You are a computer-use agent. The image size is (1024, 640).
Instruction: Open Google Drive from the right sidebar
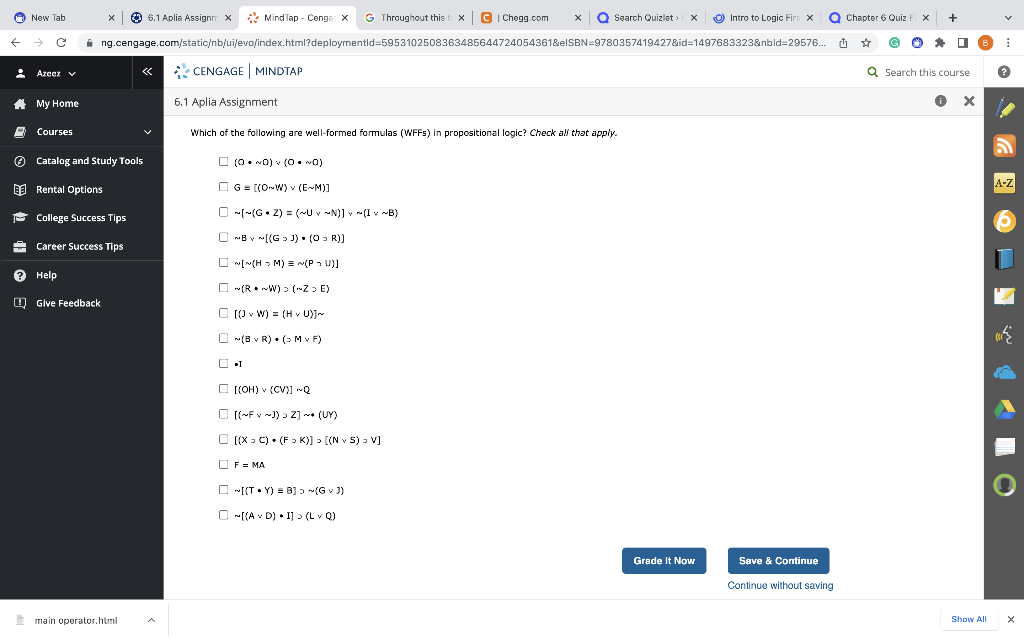(1004, 409)
